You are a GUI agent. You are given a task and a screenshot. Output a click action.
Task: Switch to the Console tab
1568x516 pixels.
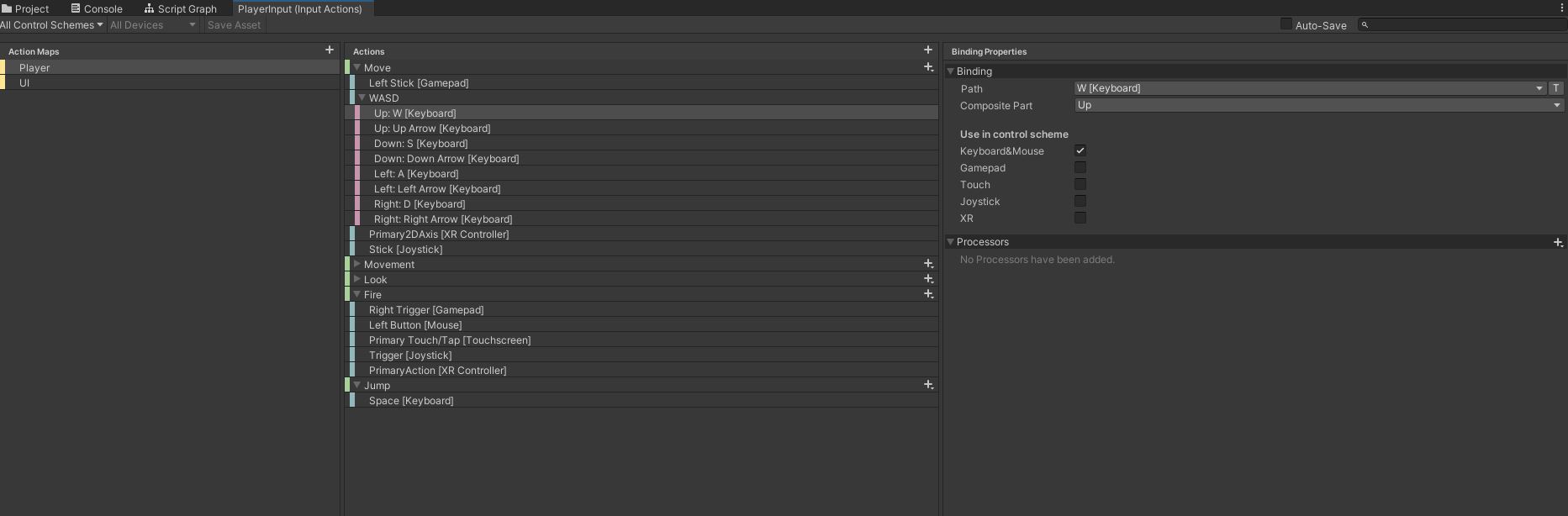coord(97,8)
